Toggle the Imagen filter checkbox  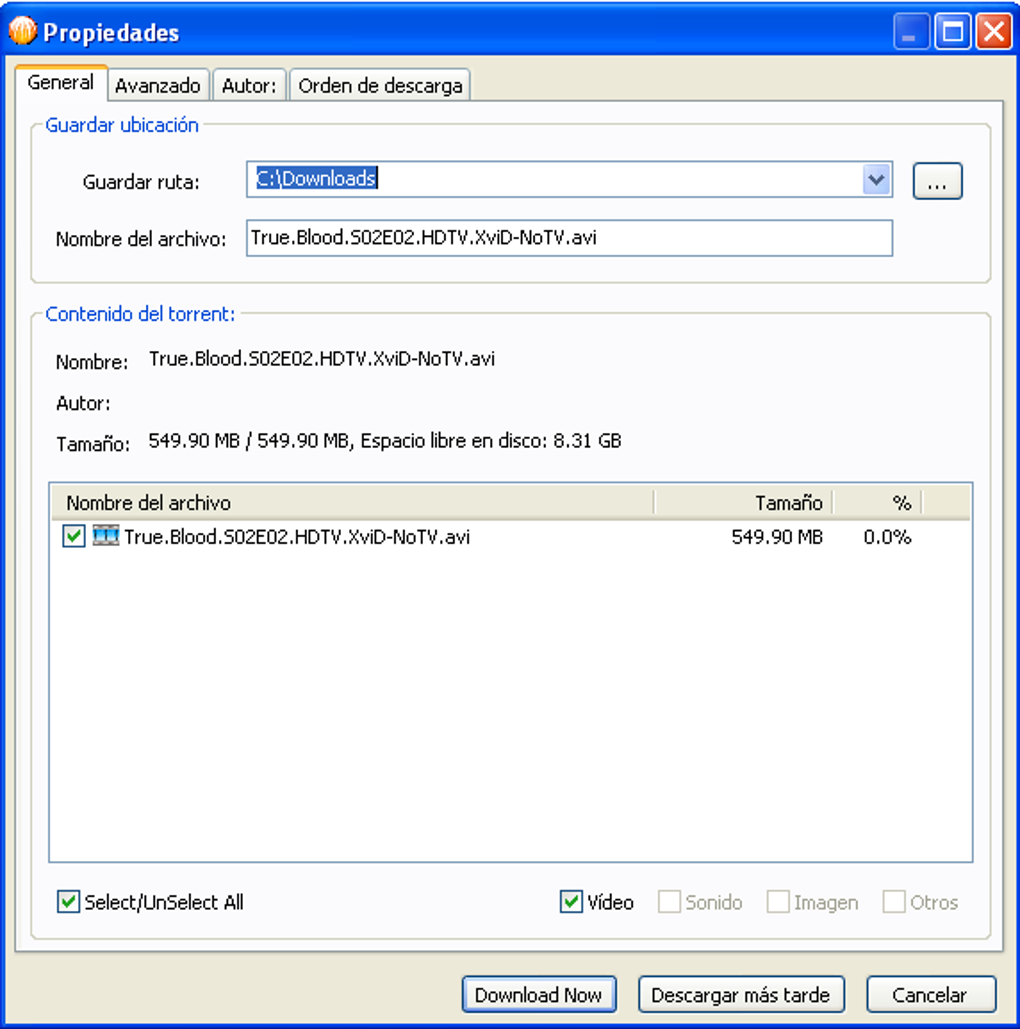(778, 902)
